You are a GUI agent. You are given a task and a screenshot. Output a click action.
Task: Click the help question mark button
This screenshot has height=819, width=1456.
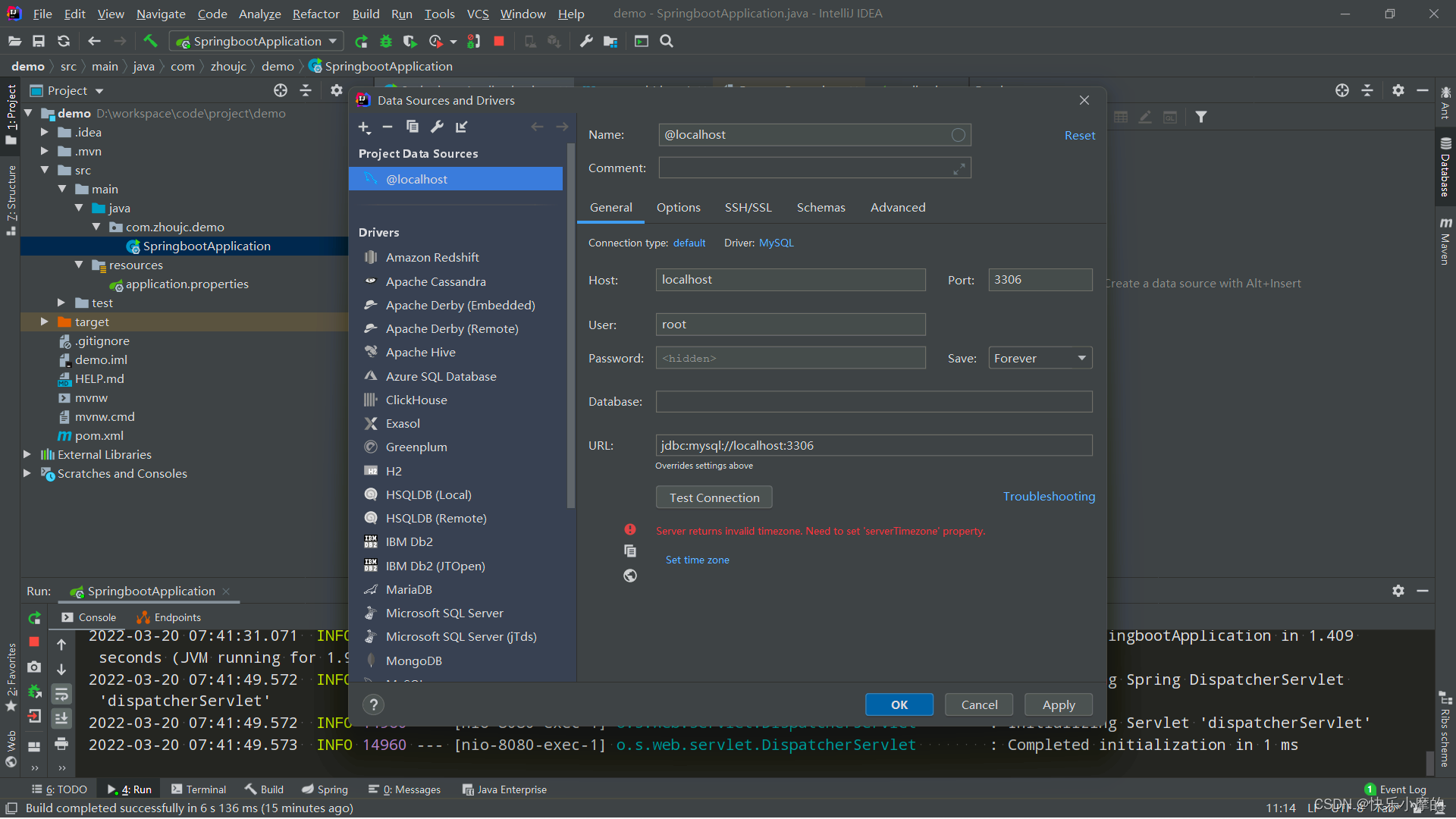373,705
